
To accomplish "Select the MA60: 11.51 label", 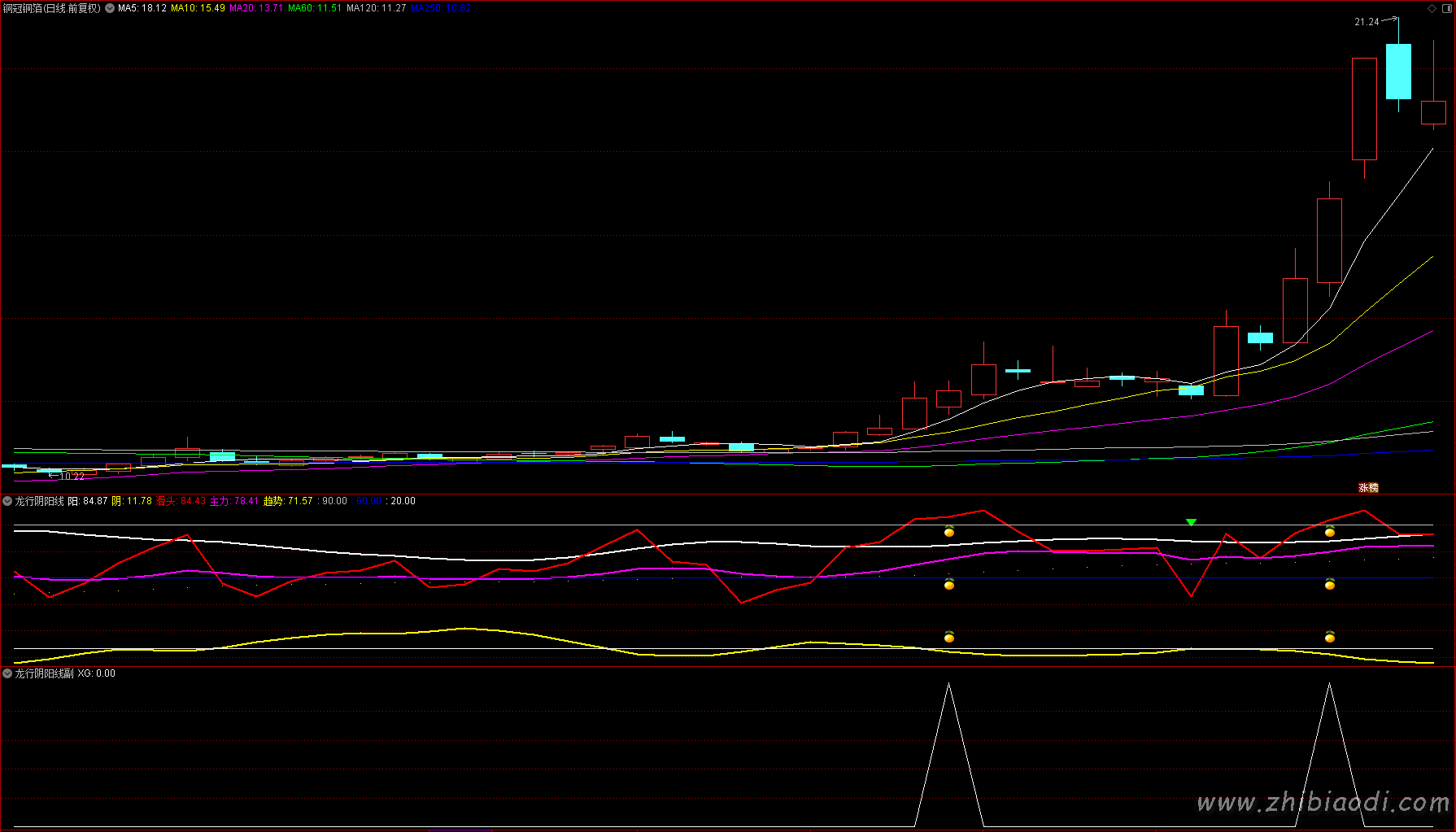I will [x=315, y=8].
